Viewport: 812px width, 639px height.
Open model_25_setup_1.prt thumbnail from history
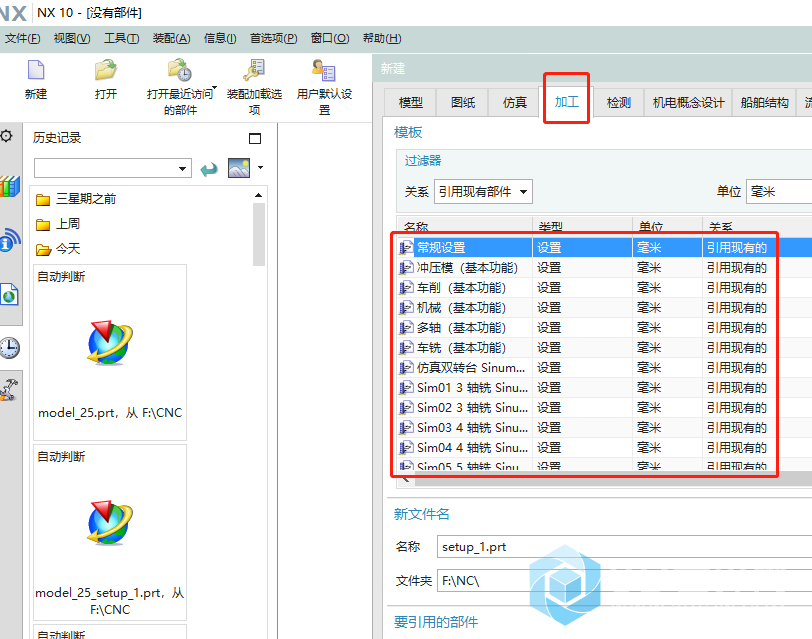click(110, 532)
